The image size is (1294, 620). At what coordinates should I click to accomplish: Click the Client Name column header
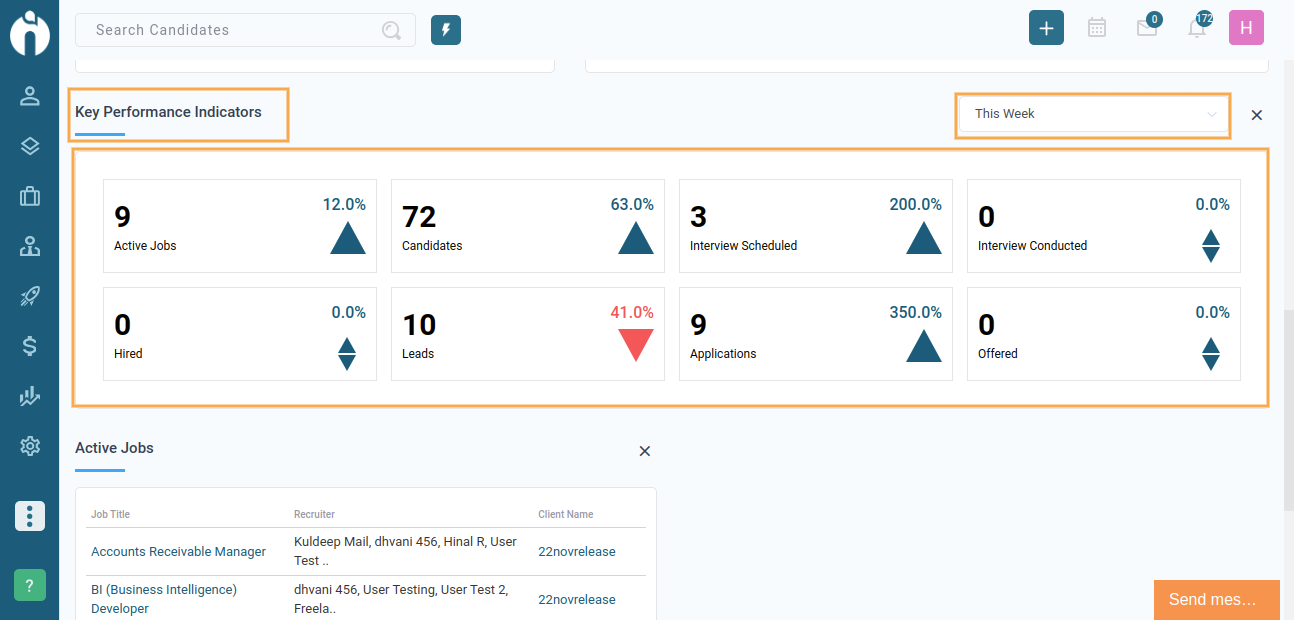tap(566, 514)
